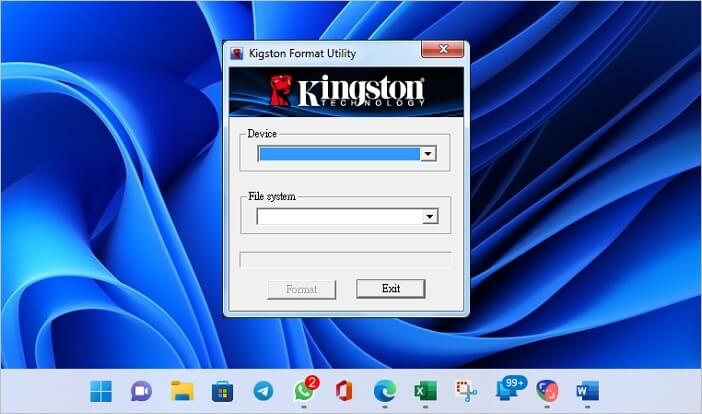
Task: Open File Explorer from the taskbar
Action: pyautogui.click(x=182, y=390)
